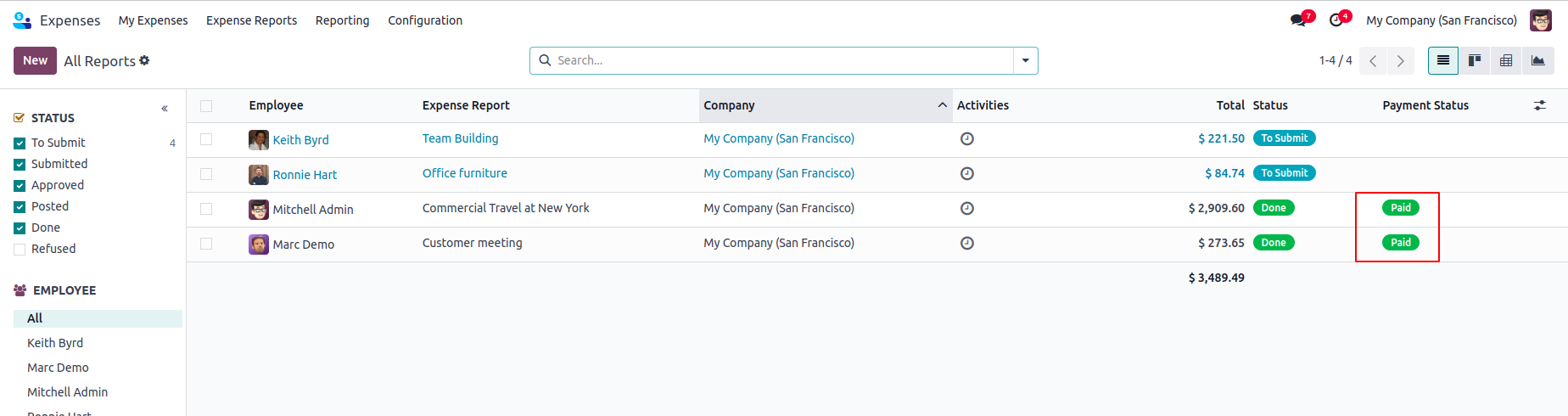The height and width of the screenshot is (416, 1568).
Task: Open the conversations chat icon
Action: point(1298,20)
